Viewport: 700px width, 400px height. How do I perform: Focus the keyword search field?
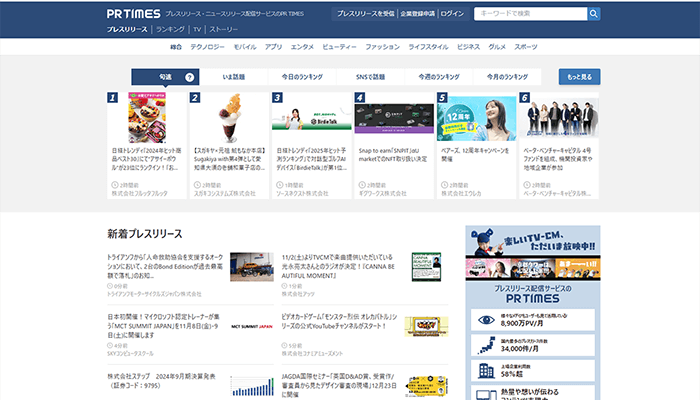530,14
